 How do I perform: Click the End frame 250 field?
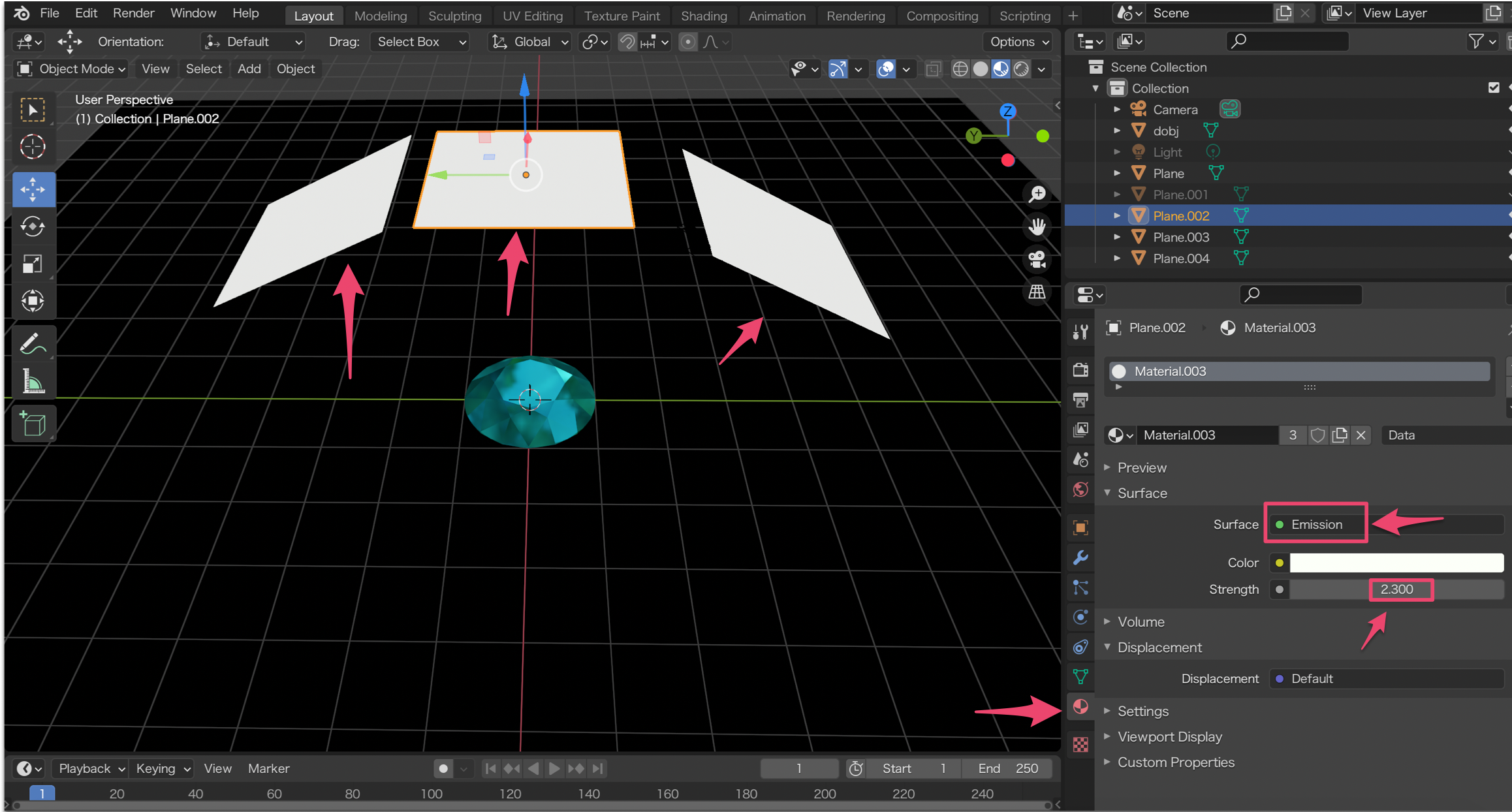1007,768
